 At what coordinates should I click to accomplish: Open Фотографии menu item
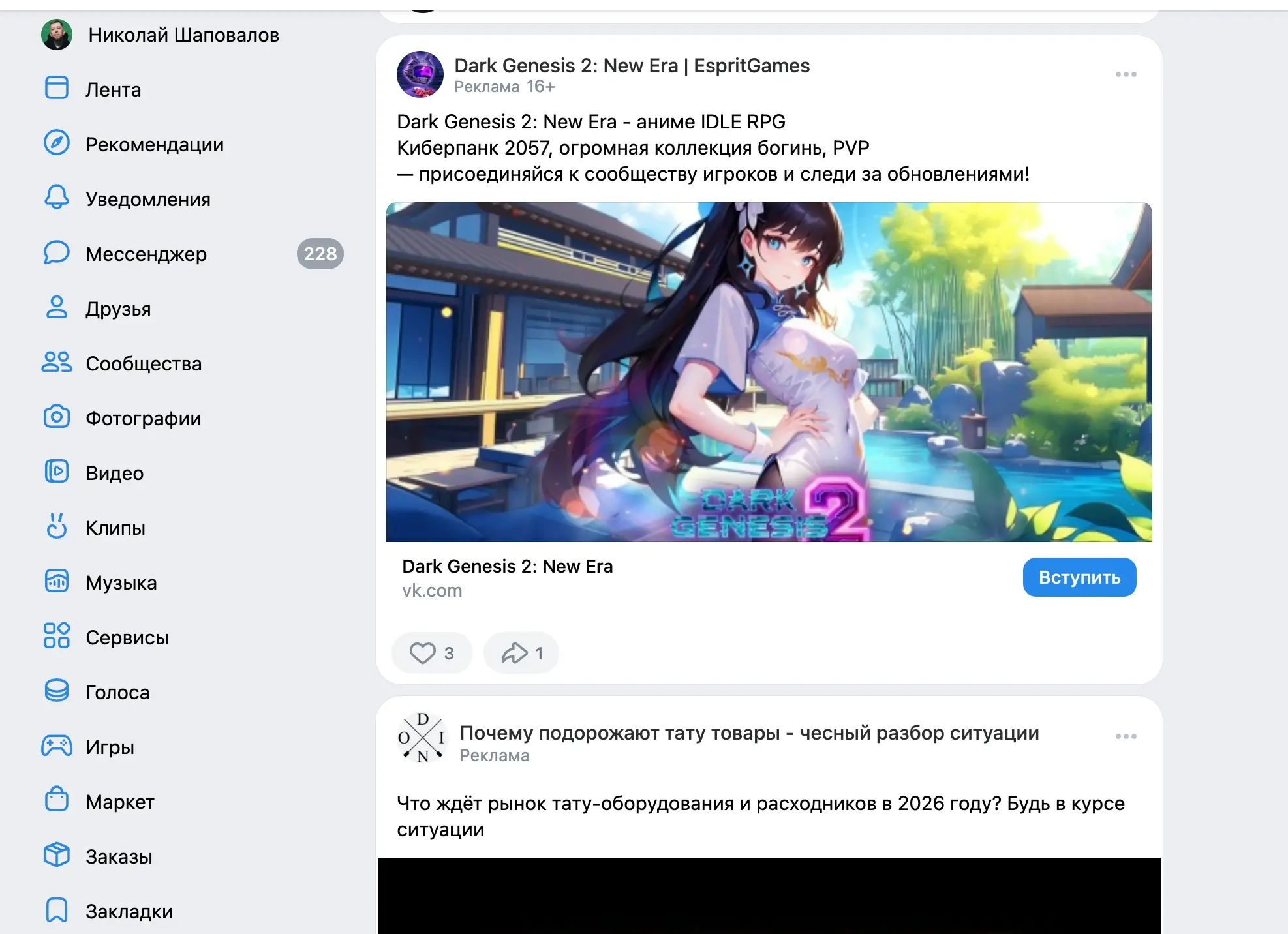[x=144, y=418]
